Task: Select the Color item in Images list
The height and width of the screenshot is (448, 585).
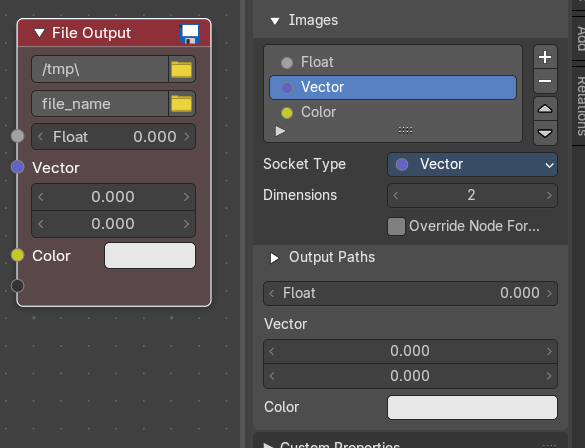Action: pyautogui.click(x=393, y=112)
